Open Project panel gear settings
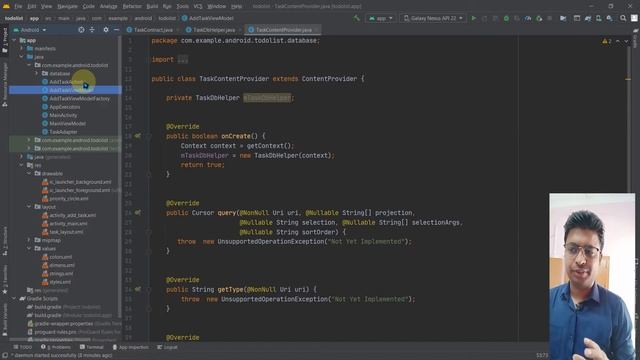This screenshot has width=640, height=360. [106, 30]
